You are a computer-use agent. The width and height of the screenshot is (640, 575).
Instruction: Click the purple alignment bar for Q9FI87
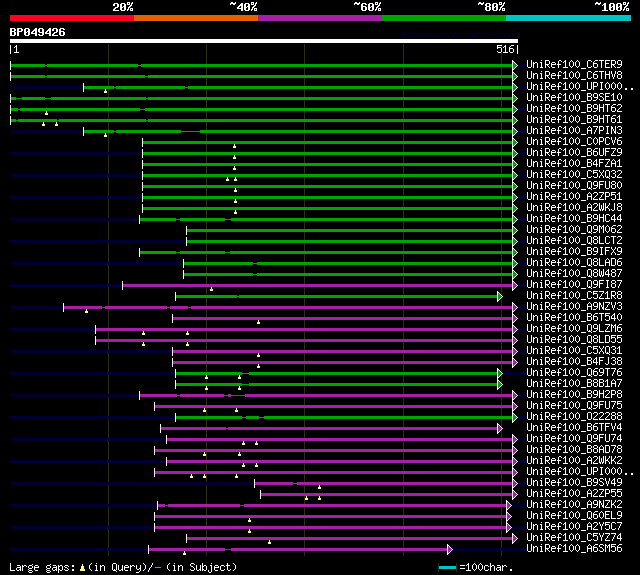pyautogui.click(x=318, y=285)
